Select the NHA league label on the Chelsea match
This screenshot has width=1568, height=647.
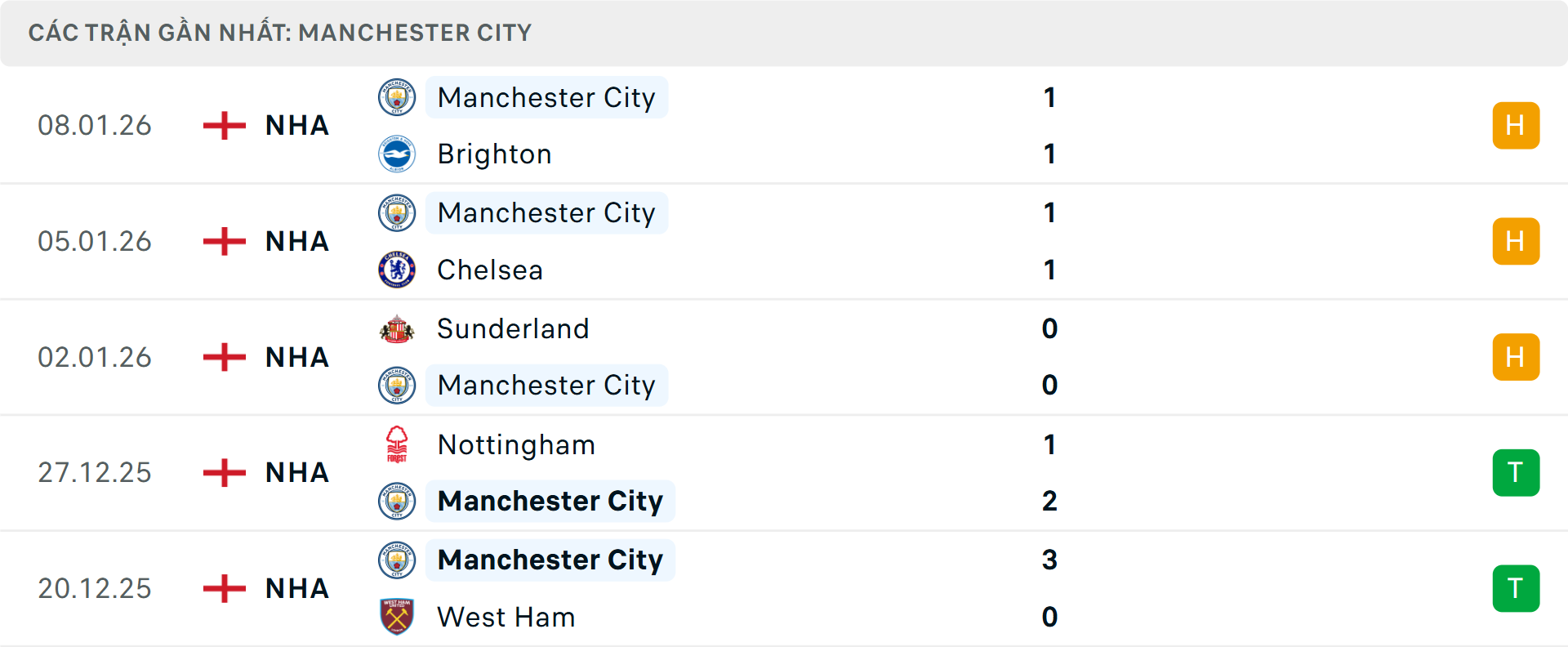296,241
